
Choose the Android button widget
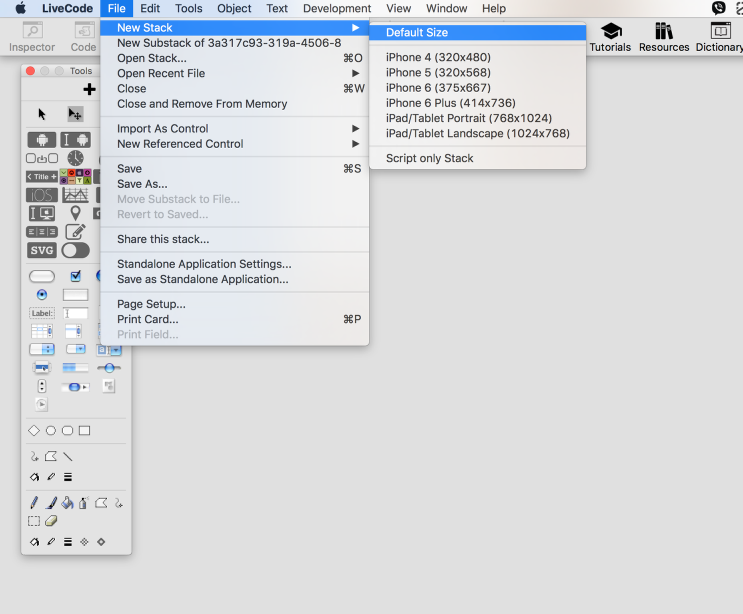(x=42, y=140)
